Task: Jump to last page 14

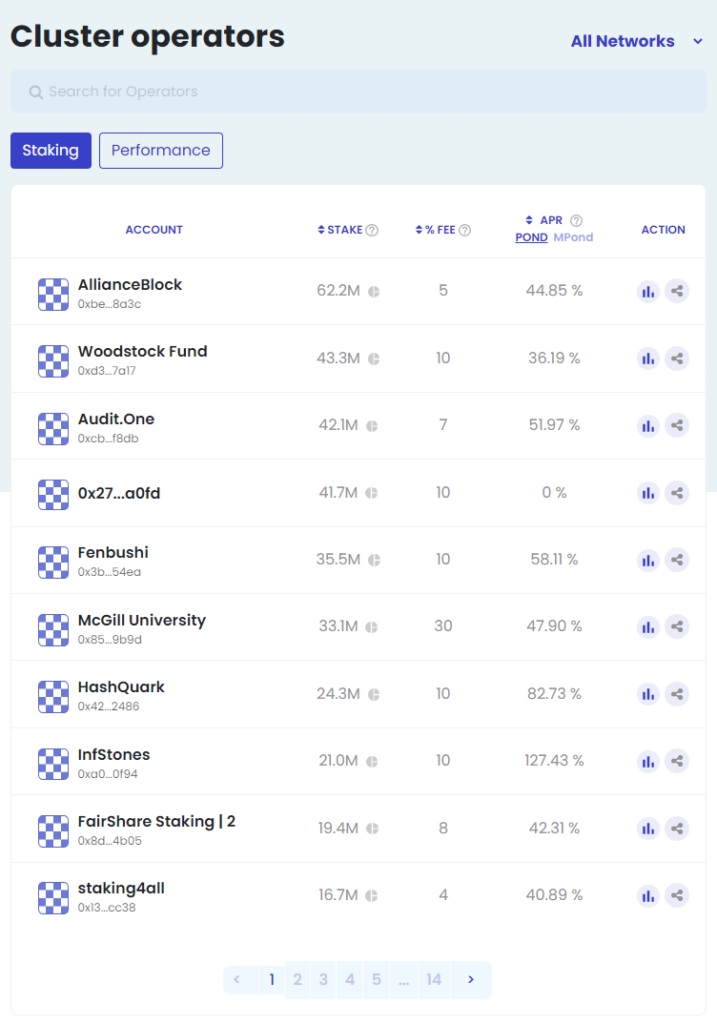Action: [x=434, y=980]
